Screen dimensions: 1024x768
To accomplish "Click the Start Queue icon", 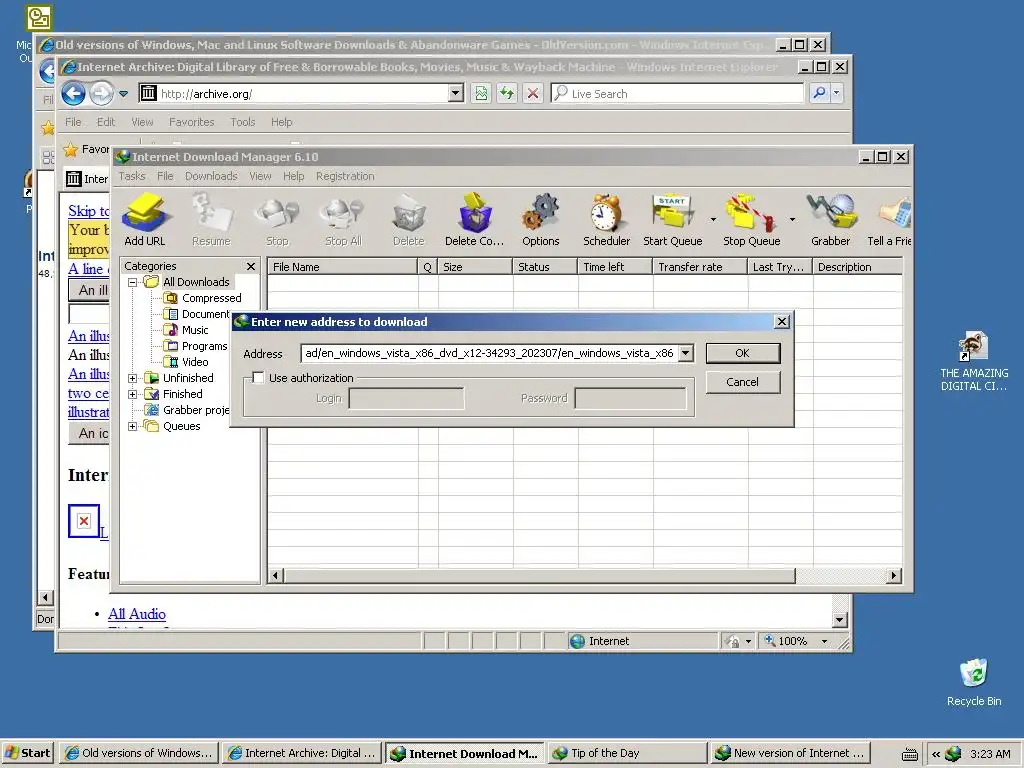I will 673,219.
